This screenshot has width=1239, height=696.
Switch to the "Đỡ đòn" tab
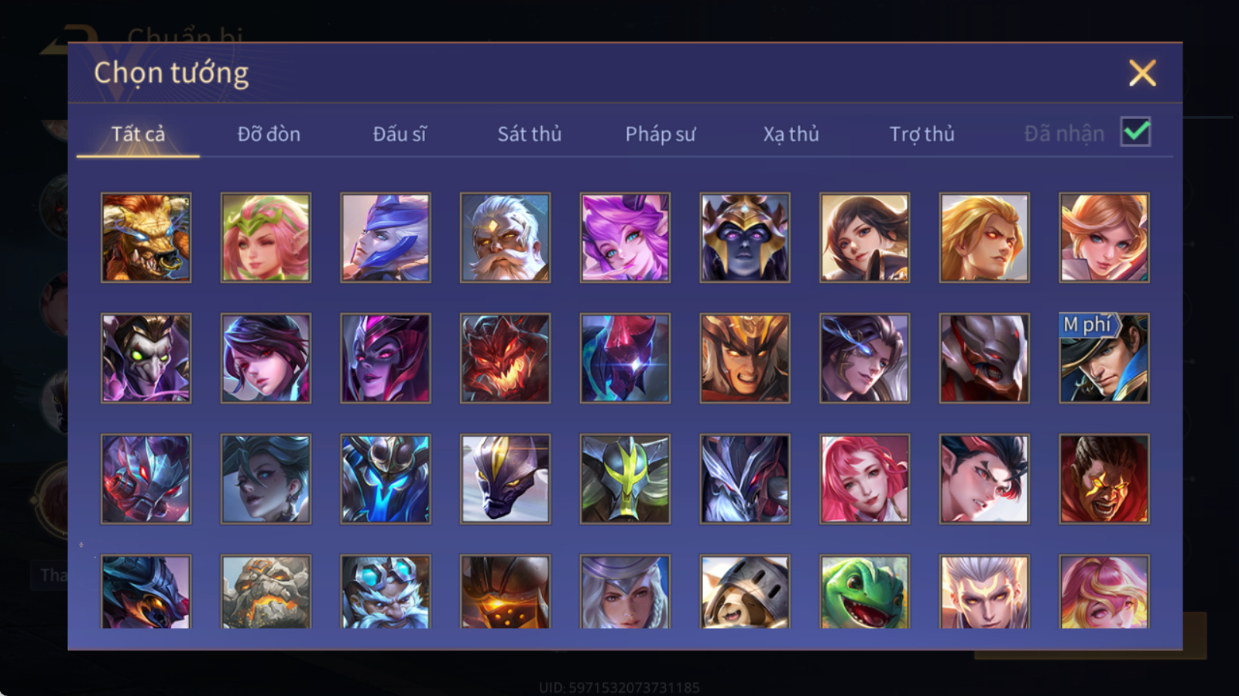pos(269,134)
